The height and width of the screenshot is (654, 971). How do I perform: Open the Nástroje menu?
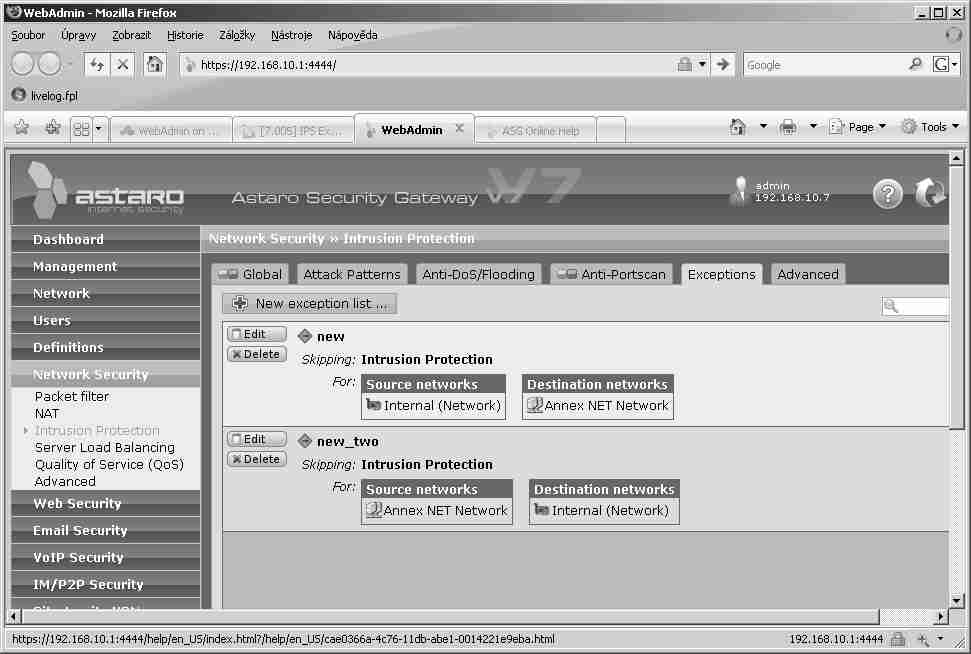tap(292, 35)
